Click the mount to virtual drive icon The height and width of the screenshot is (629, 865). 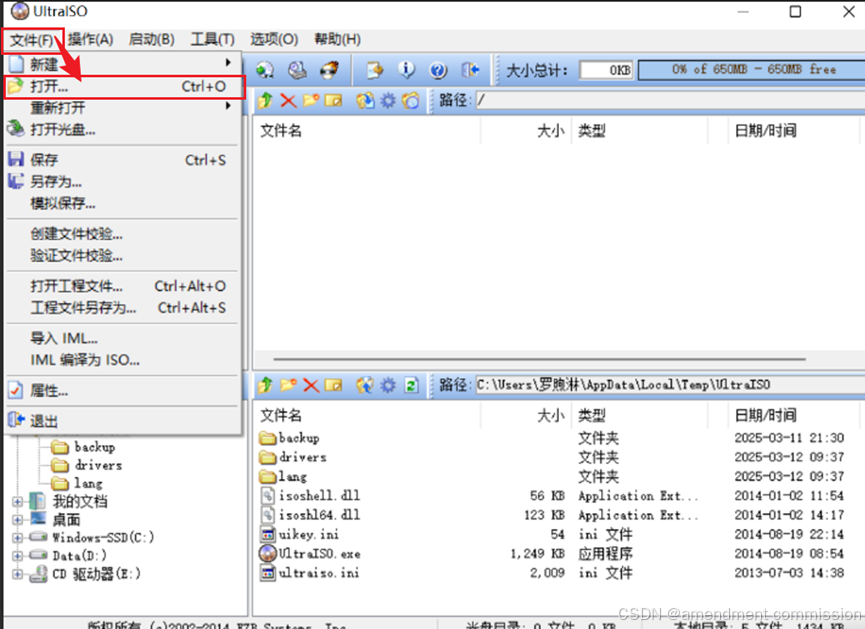(x=297, y=70)
